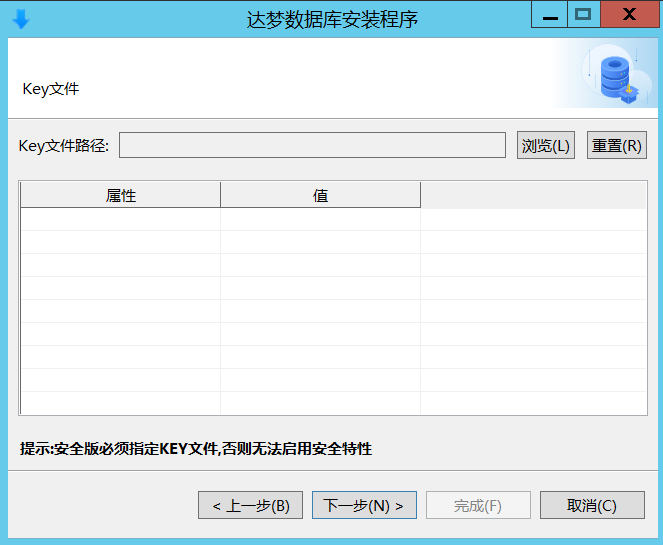Viewport: 663px width, 545px height.
Task: Click the 值 column header
Action: [x=321, y=195]
